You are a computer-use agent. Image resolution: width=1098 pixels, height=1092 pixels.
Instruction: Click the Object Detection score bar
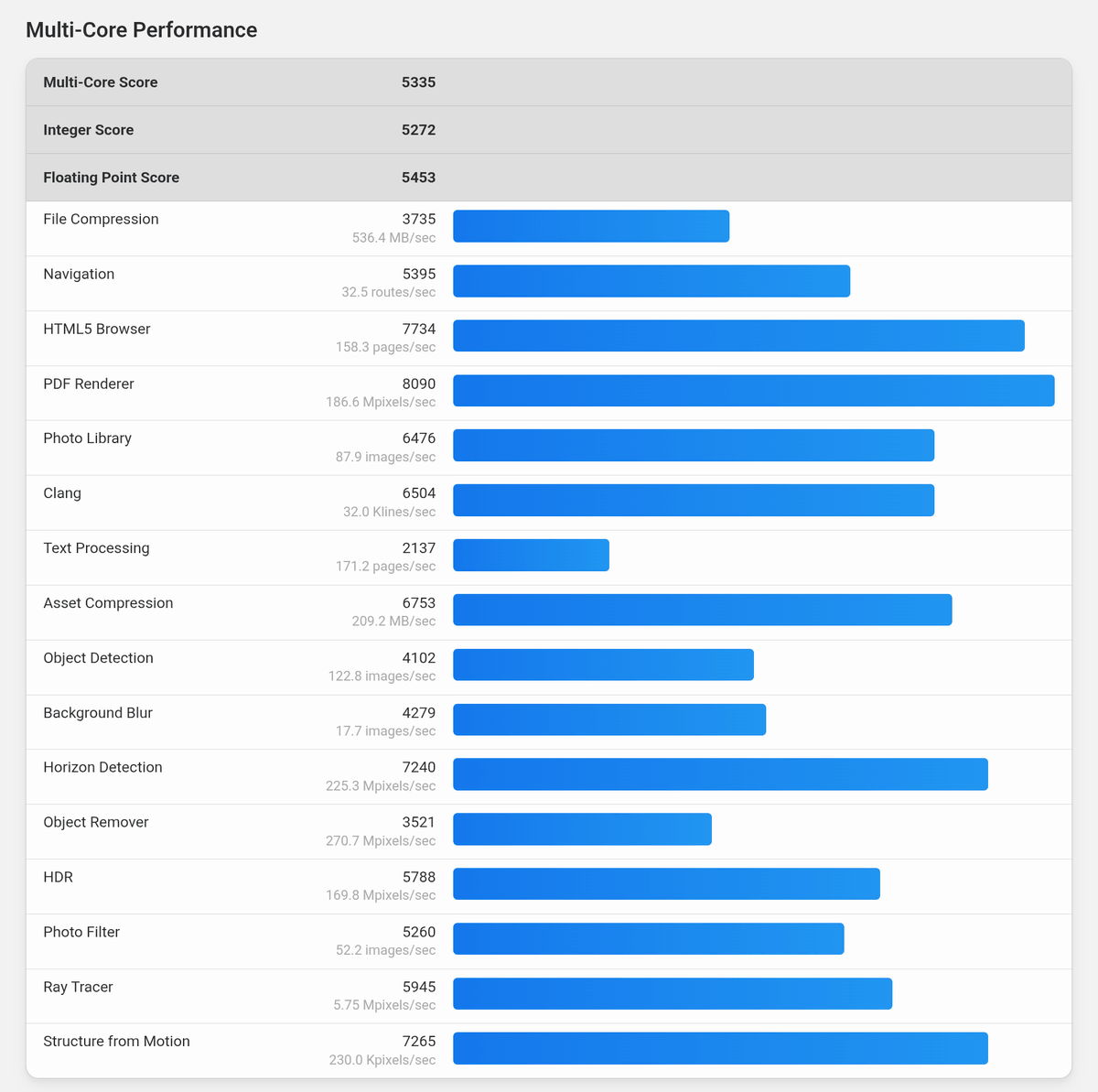click(x=603, y=665)
